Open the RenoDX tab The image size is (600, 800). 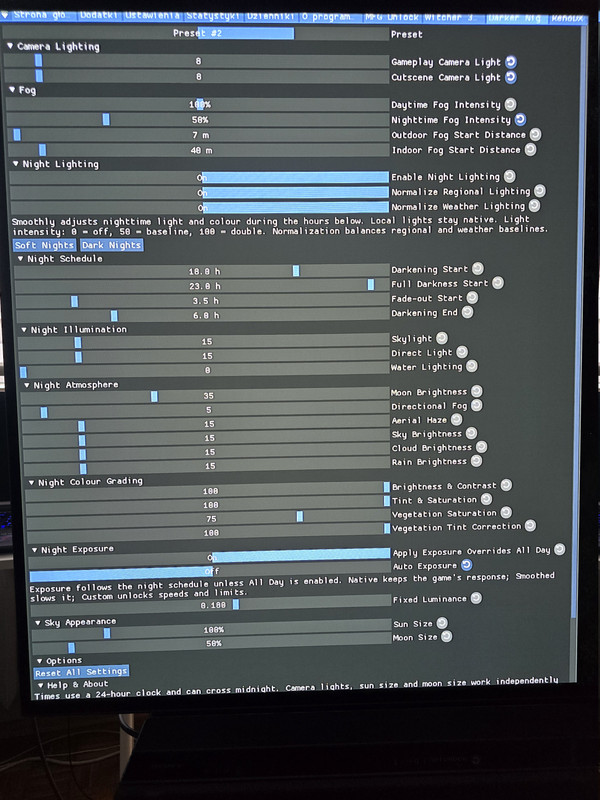coord(567,18)
